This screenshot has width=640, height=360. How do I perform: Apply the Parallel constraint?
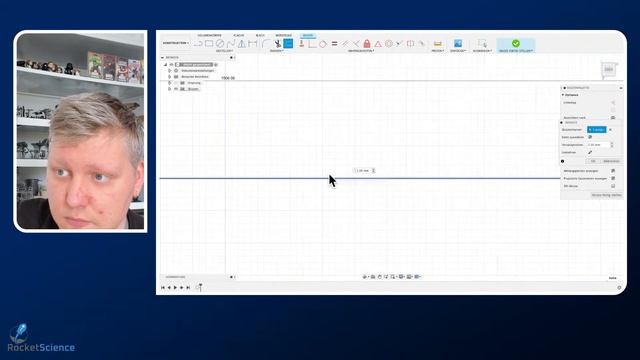coord(345,43)
